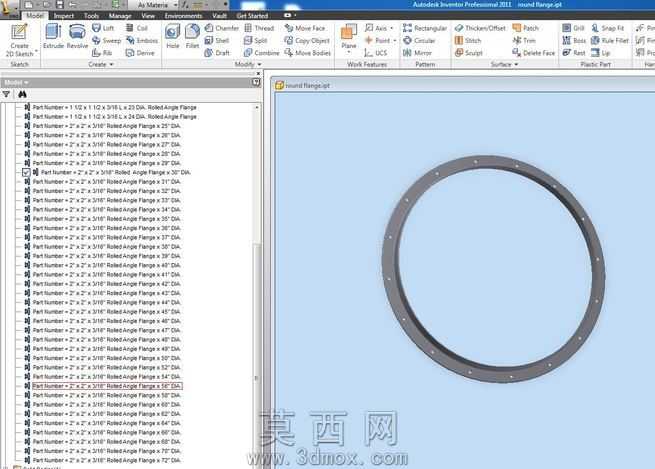
Task: Select the round flange.ipt document tab
Action: pyautogui.click(x=303, y=86)
